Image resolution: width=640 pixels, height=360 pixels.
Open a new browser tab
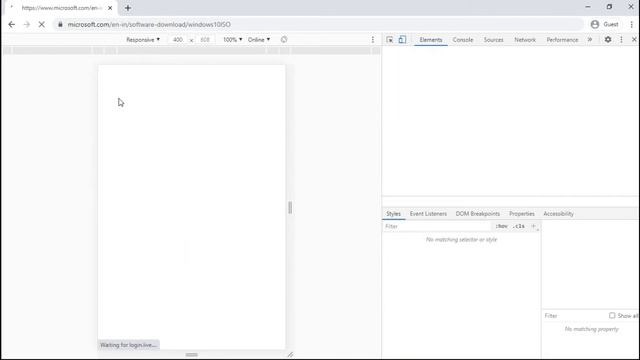(128, 8)
